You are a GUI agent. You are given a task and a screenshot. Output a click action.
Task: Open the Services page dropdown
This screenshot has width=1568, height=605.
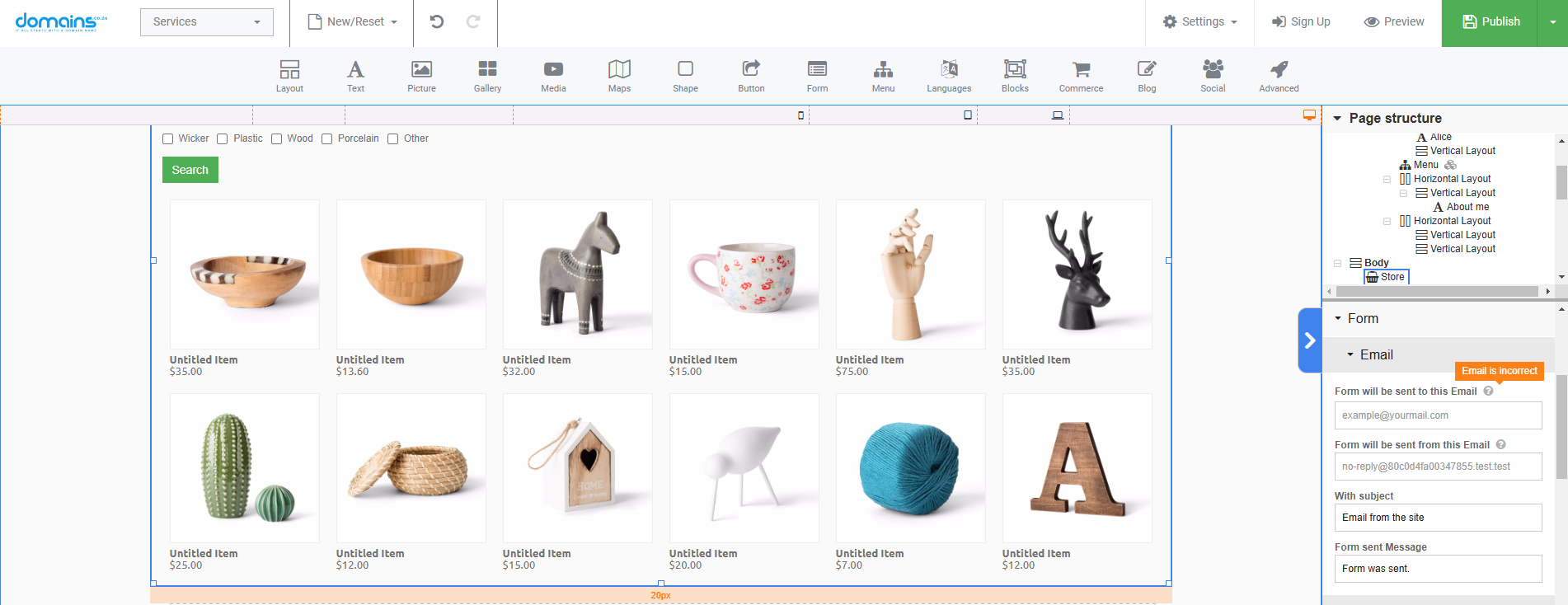[x=206, y=21]
